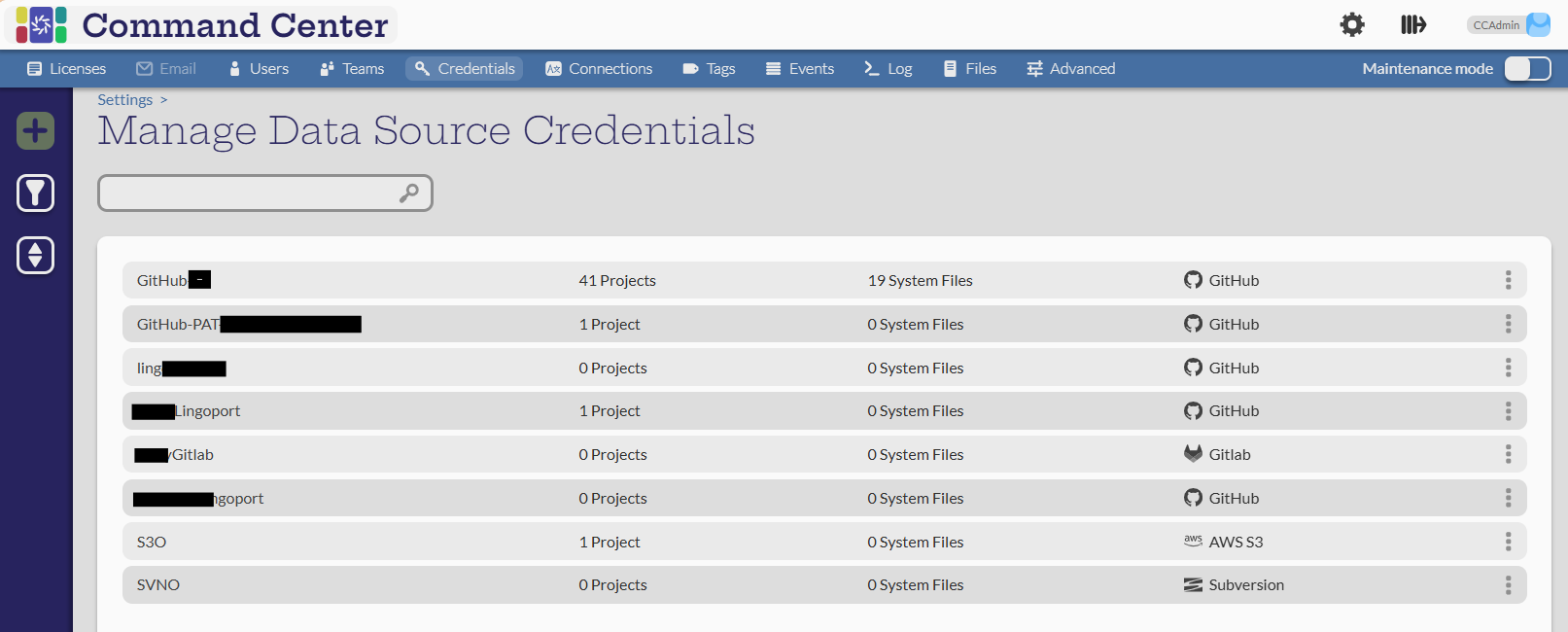The height and width of the screenshot is (632, 1568).
Task: Click the Settings breadcrumb link
Action: tap(124, 100)
